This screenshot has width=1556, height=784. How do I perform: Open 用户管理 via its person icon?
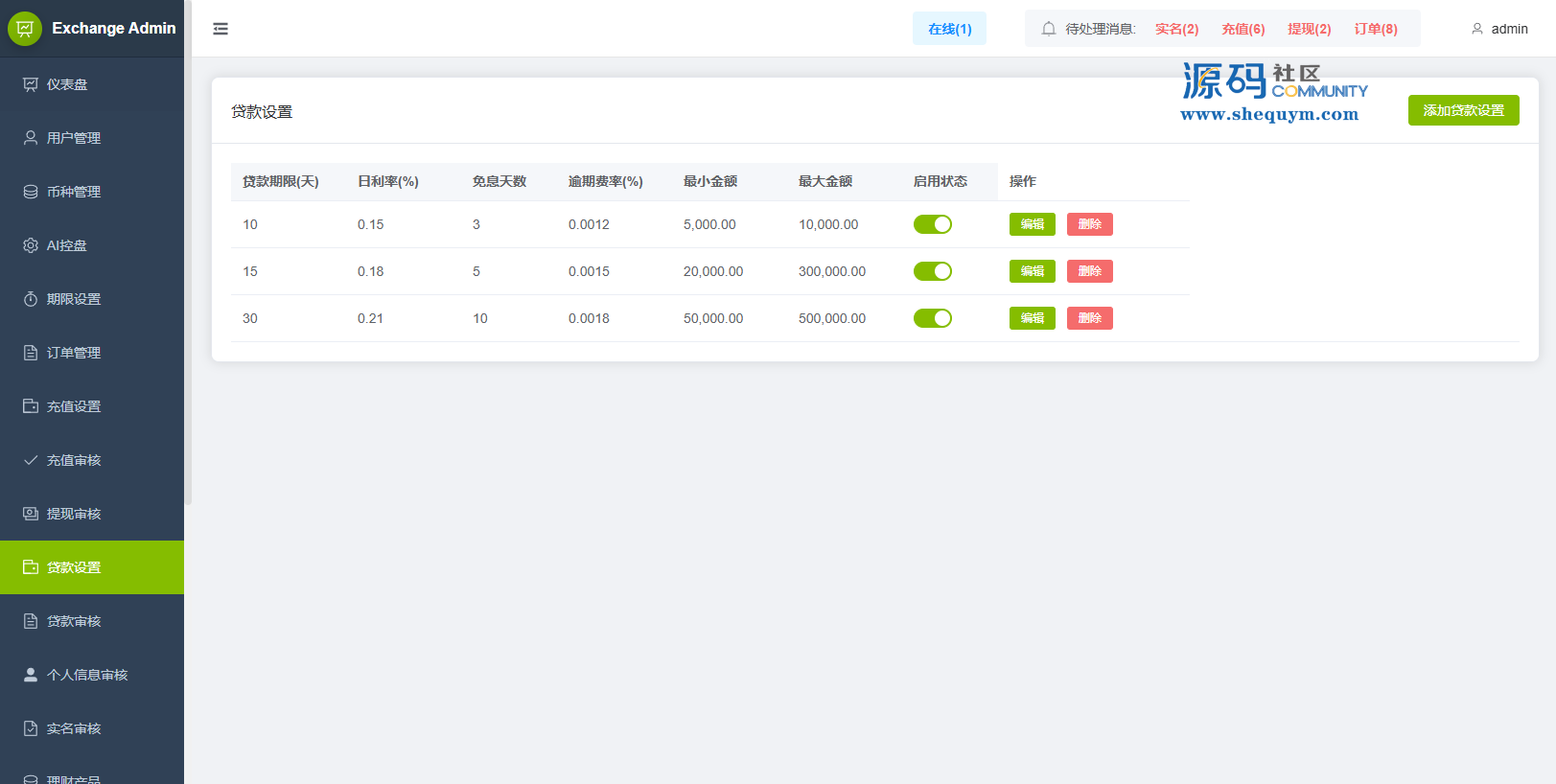pos(31,138)
